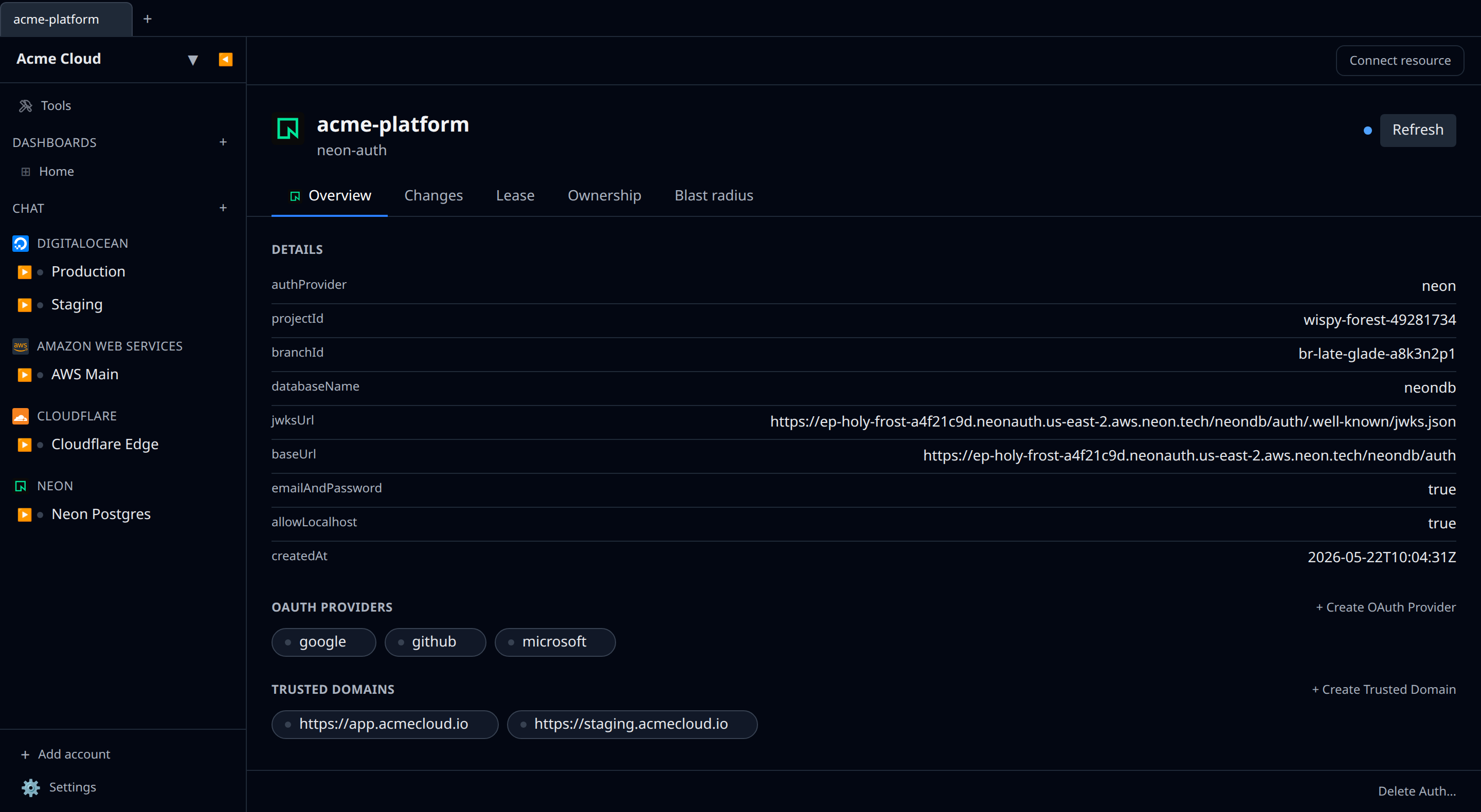The width and height of the screenshot is (1481, 812).
Task: Click the Neon provider icon in sidebar
Action: coord(21,486)
